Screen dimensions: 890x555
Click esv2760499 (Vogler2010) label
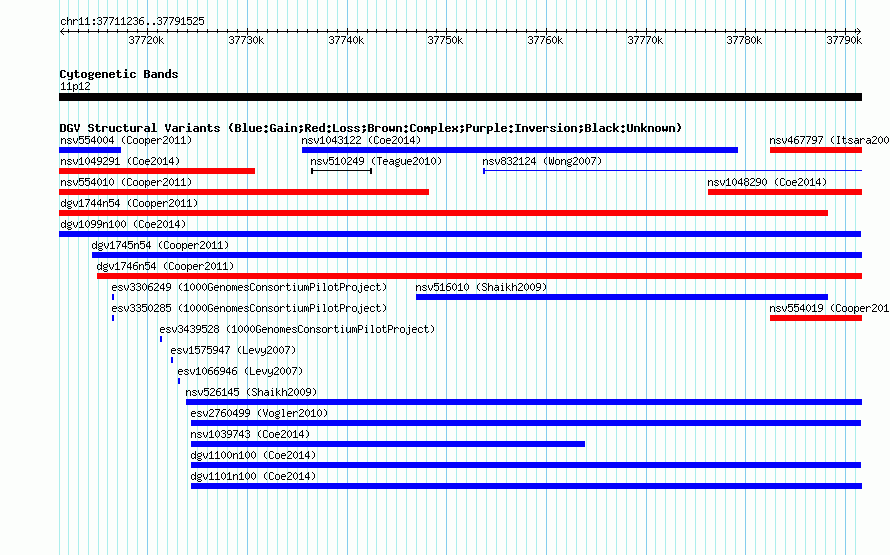pyautogui.click(x=259, y=413)
